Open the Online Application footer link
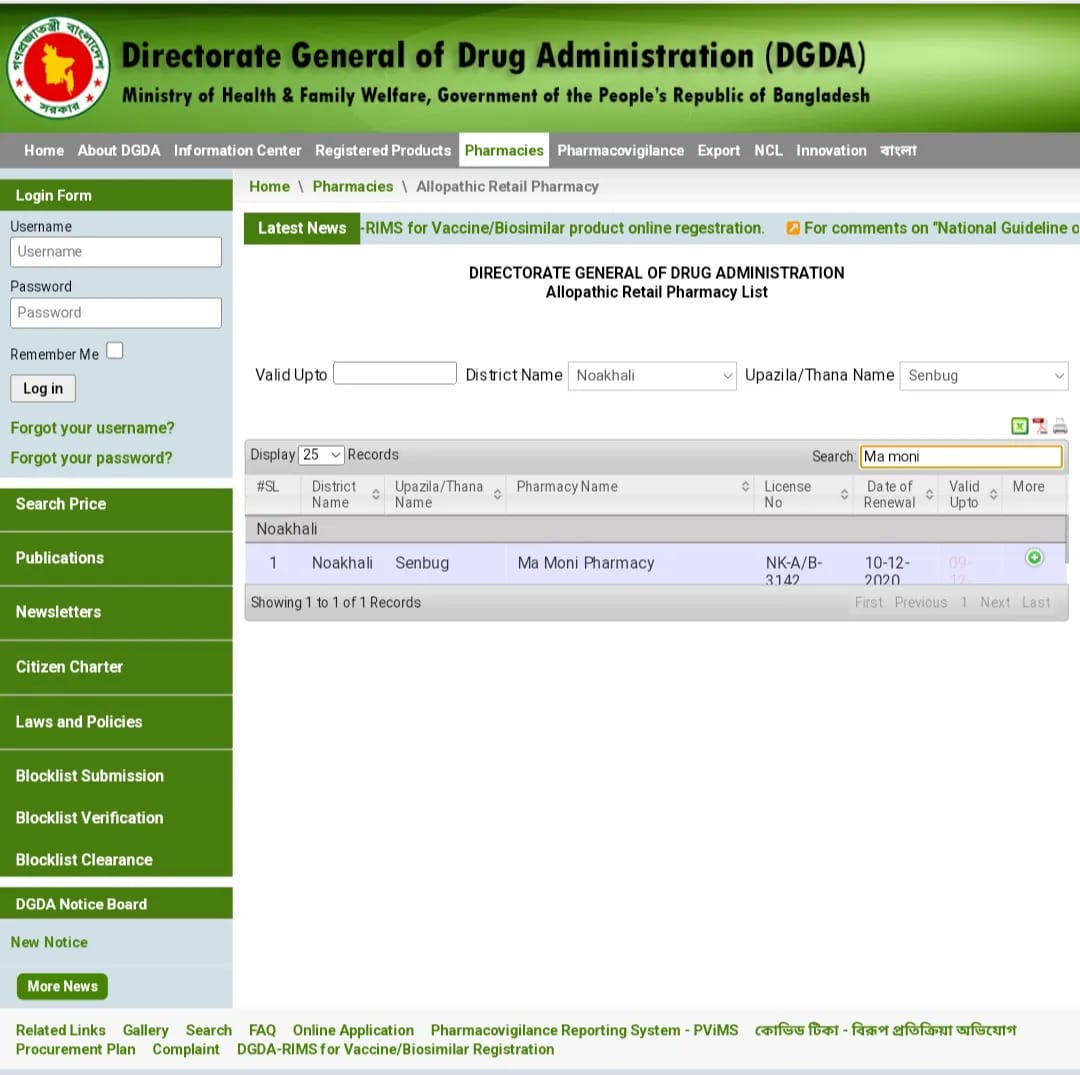This screenshot has width=1080, height=1075. (x=353, y=1030)
